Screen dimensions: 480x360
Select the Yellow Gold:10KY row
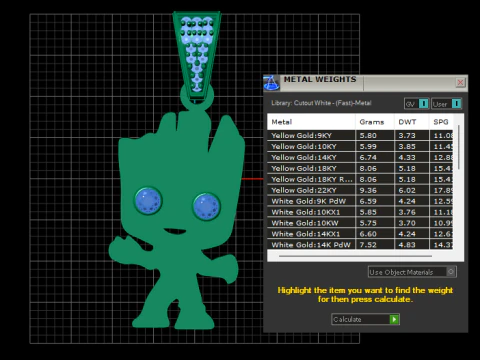360,146
